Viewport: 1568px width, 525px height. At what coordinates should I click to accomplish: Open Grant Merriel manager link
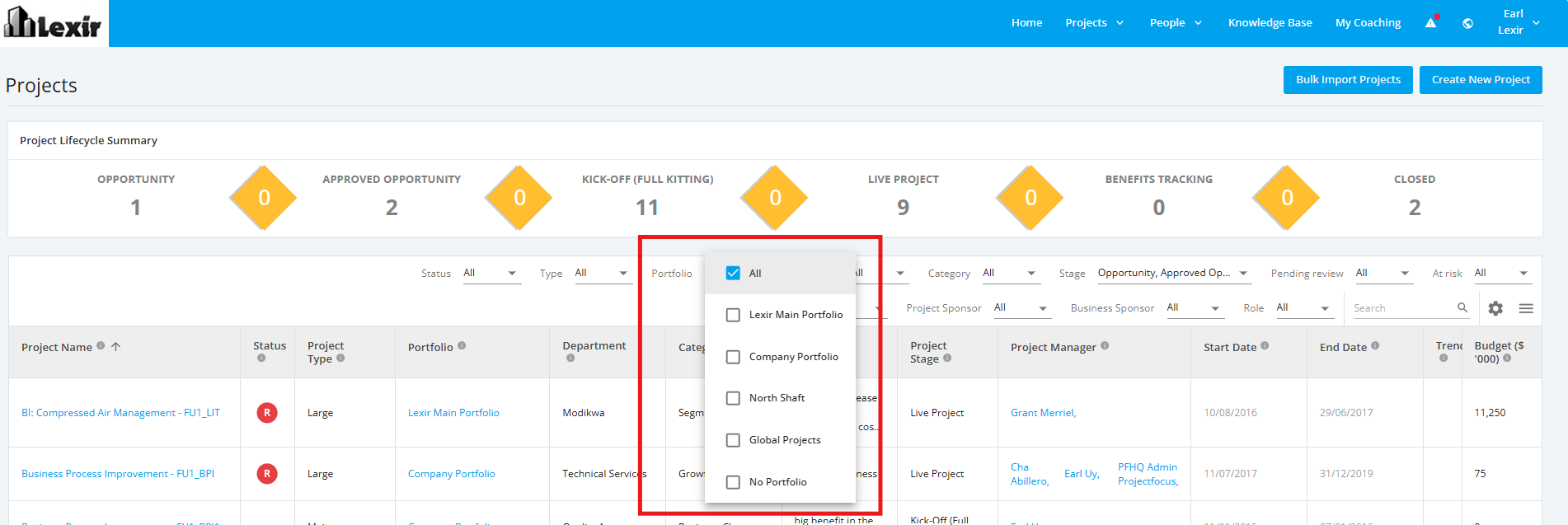1043,413
